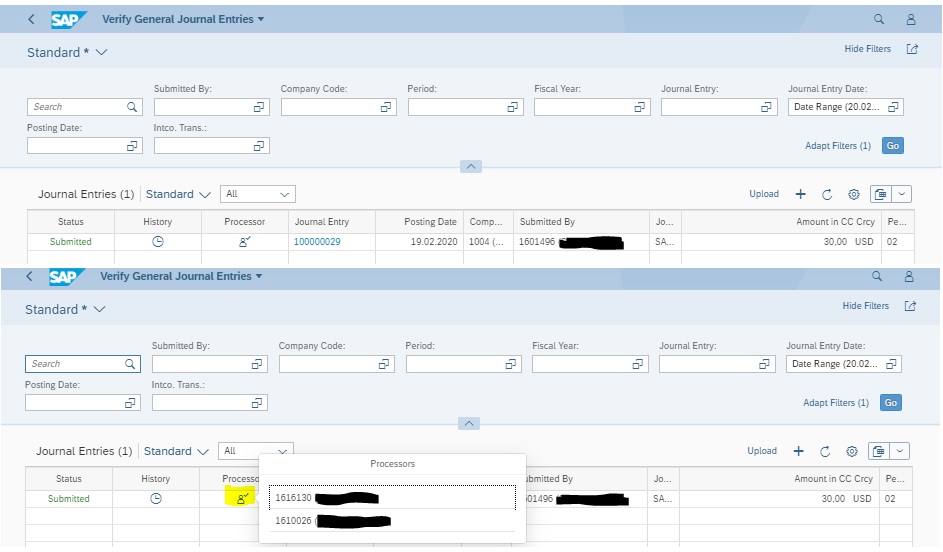Open search icon in upper window header
The width and height of the screenshot is (943, 552).
pos(879,19)
